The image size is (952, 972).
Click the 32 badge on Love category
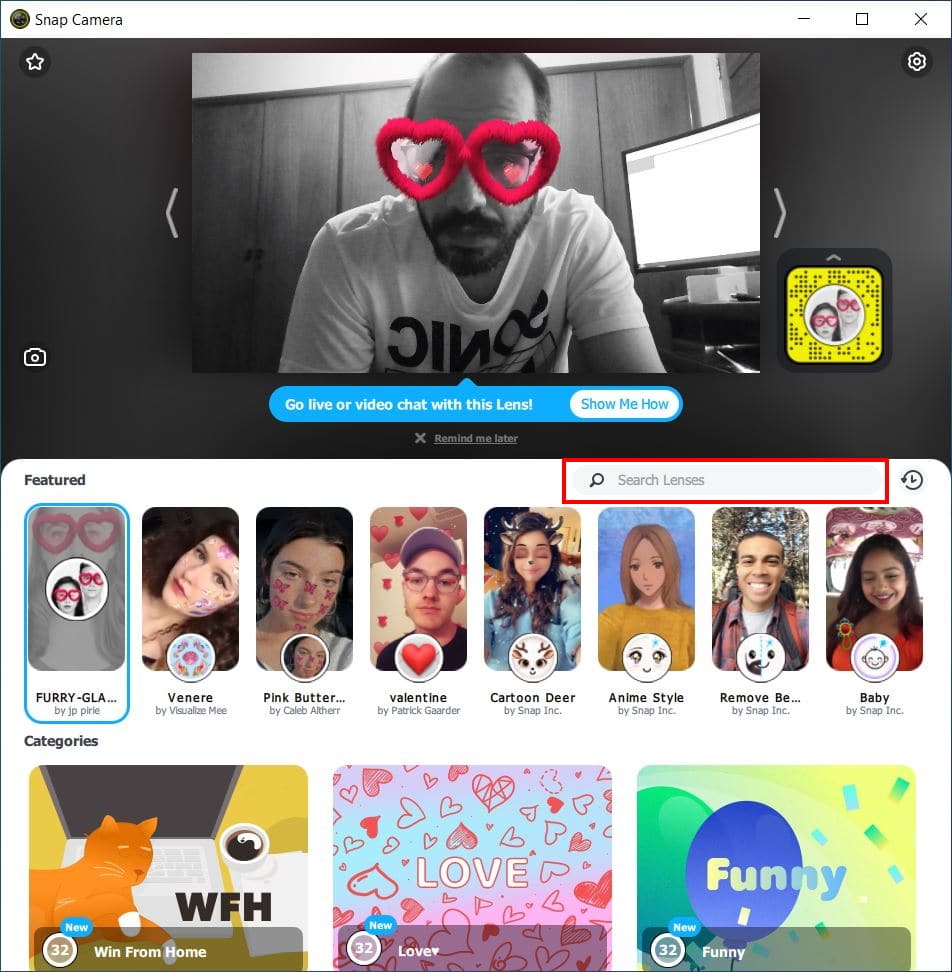[x=364, y=948]
